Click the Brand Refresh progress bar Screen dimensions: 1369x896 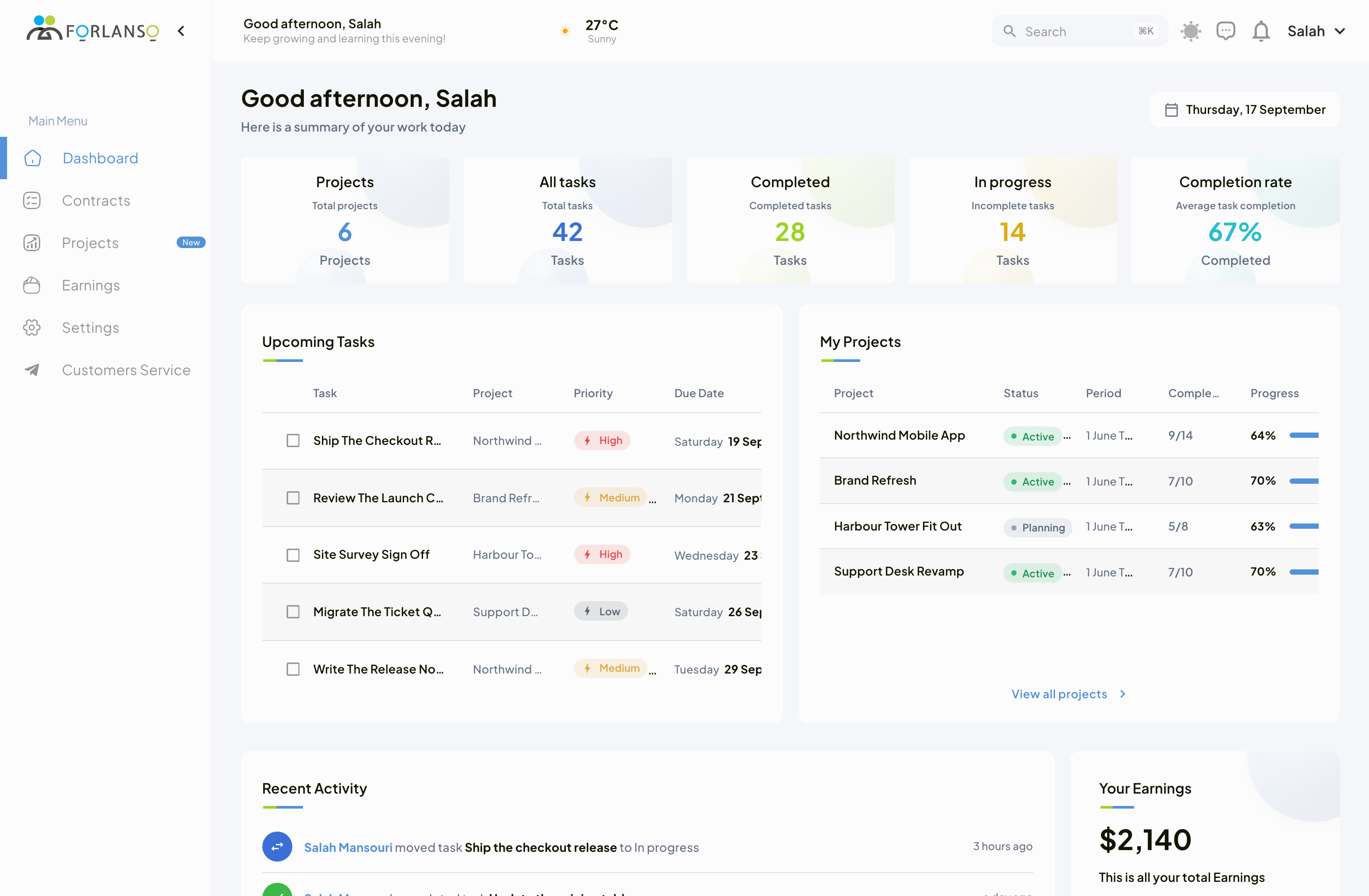(x=1304, y=481)
